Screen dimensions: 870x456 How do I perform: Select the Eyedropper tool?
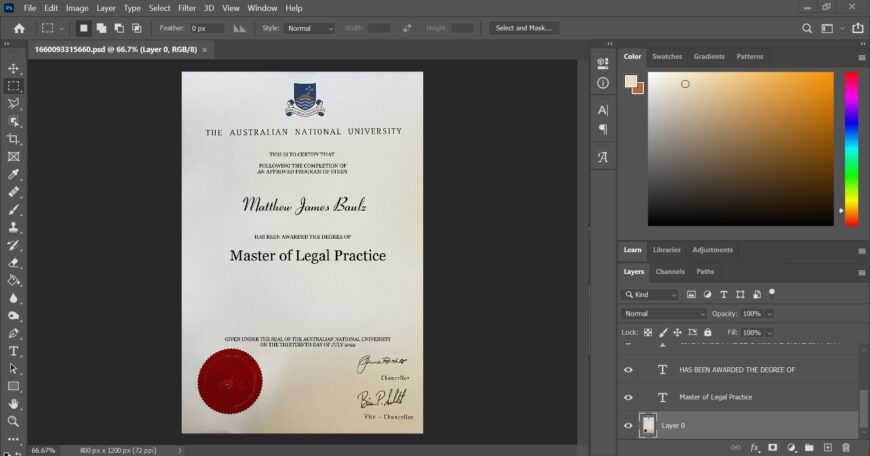point(13,174)
